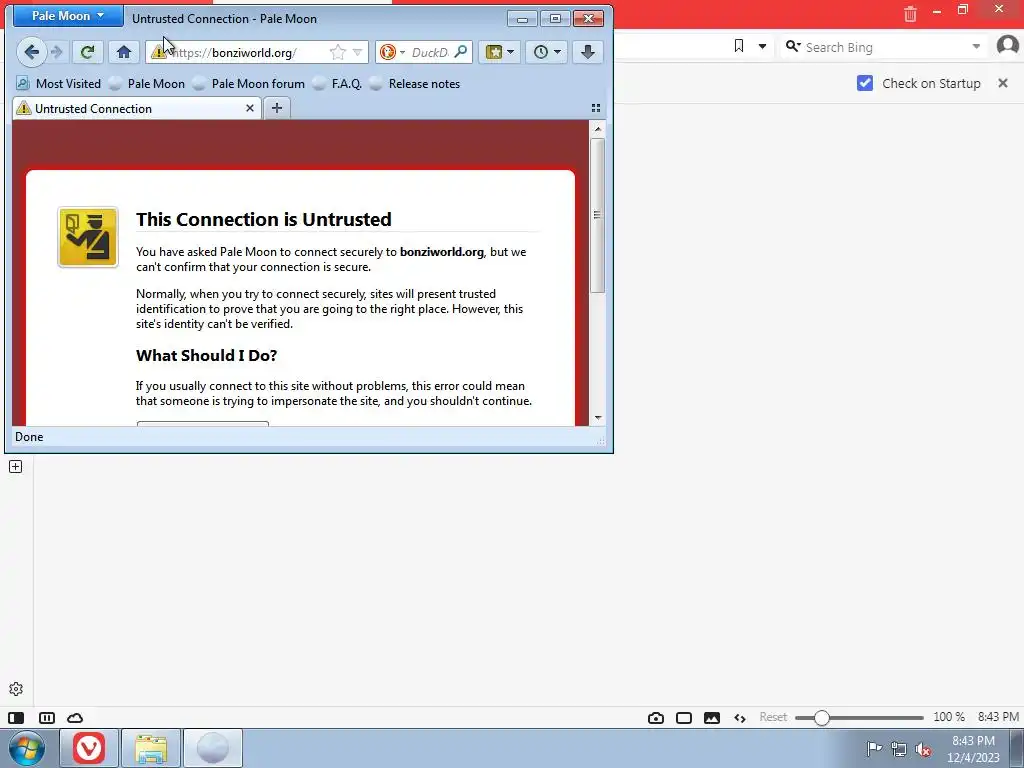Click the bonziworld.org address field
Screen dimensions: 1024x768
click(x=255, y=52)
